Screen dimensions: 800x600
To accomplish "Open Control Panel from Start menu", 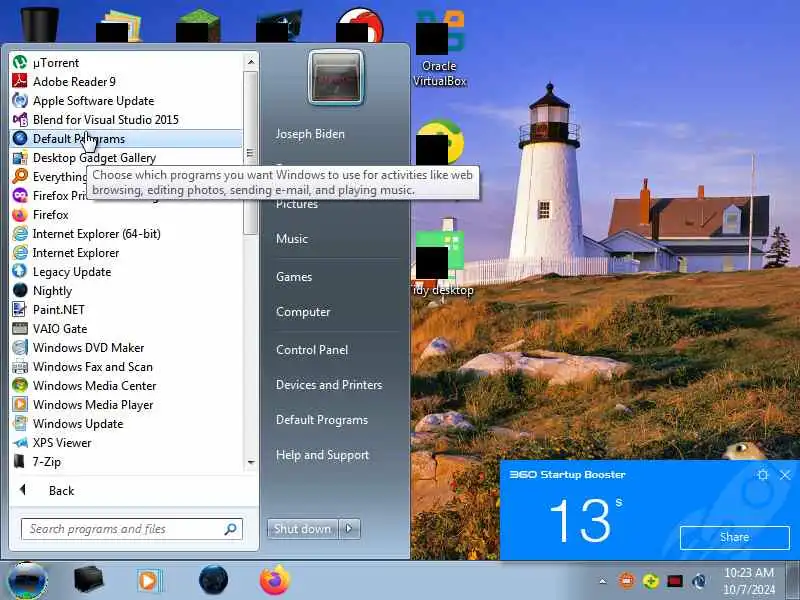I will pos(312,350).
